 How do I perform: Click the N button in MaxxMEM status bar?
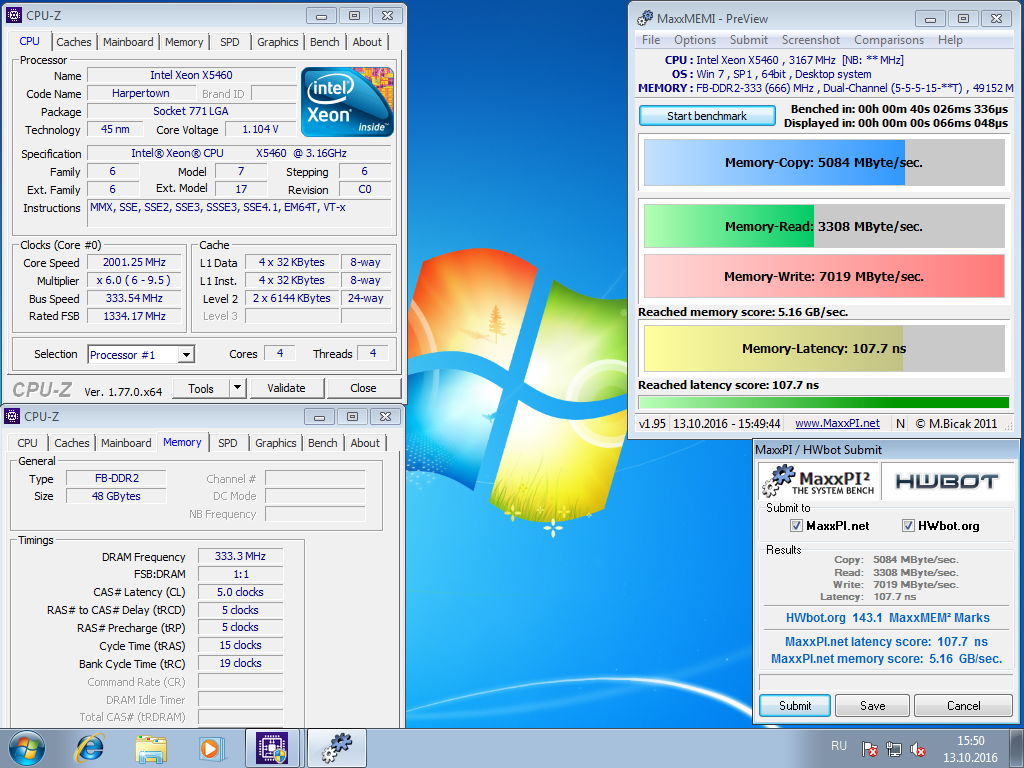[x=900, y=424]
